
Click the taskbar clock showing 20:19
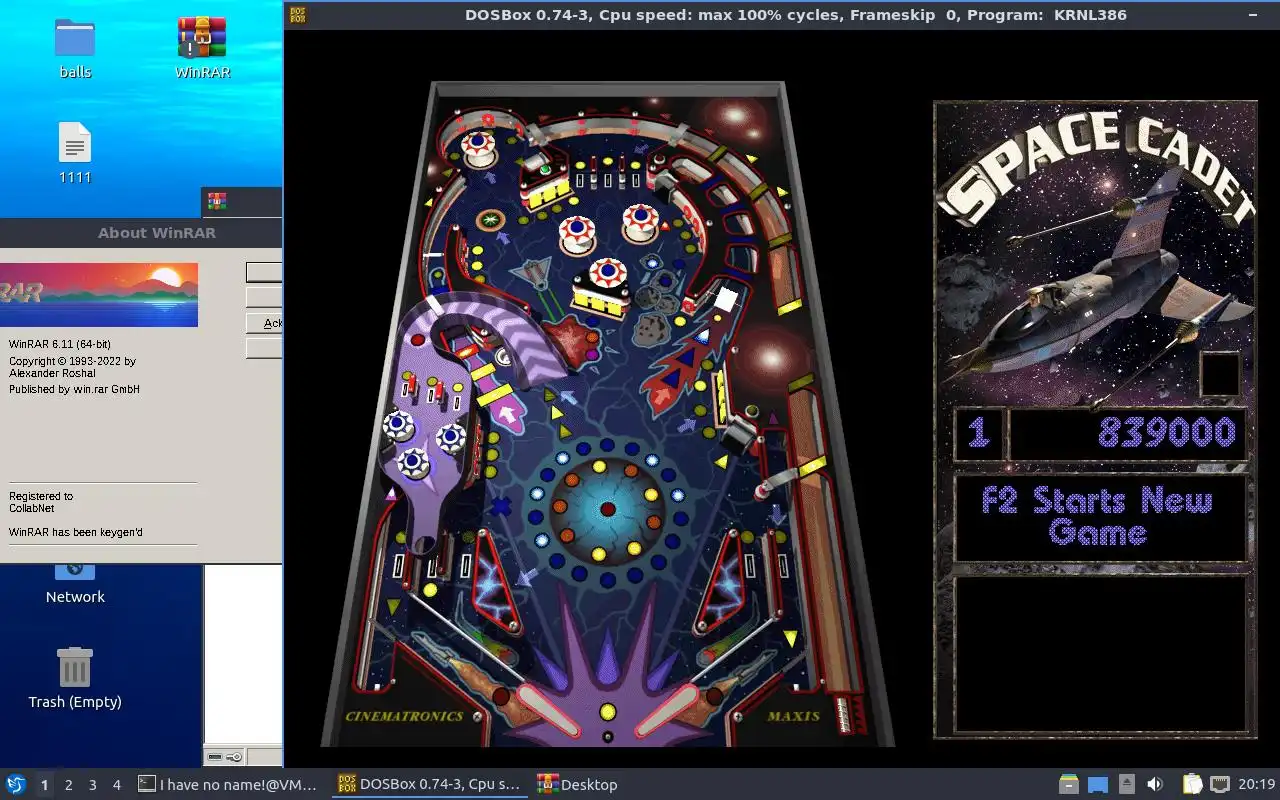1257,784
